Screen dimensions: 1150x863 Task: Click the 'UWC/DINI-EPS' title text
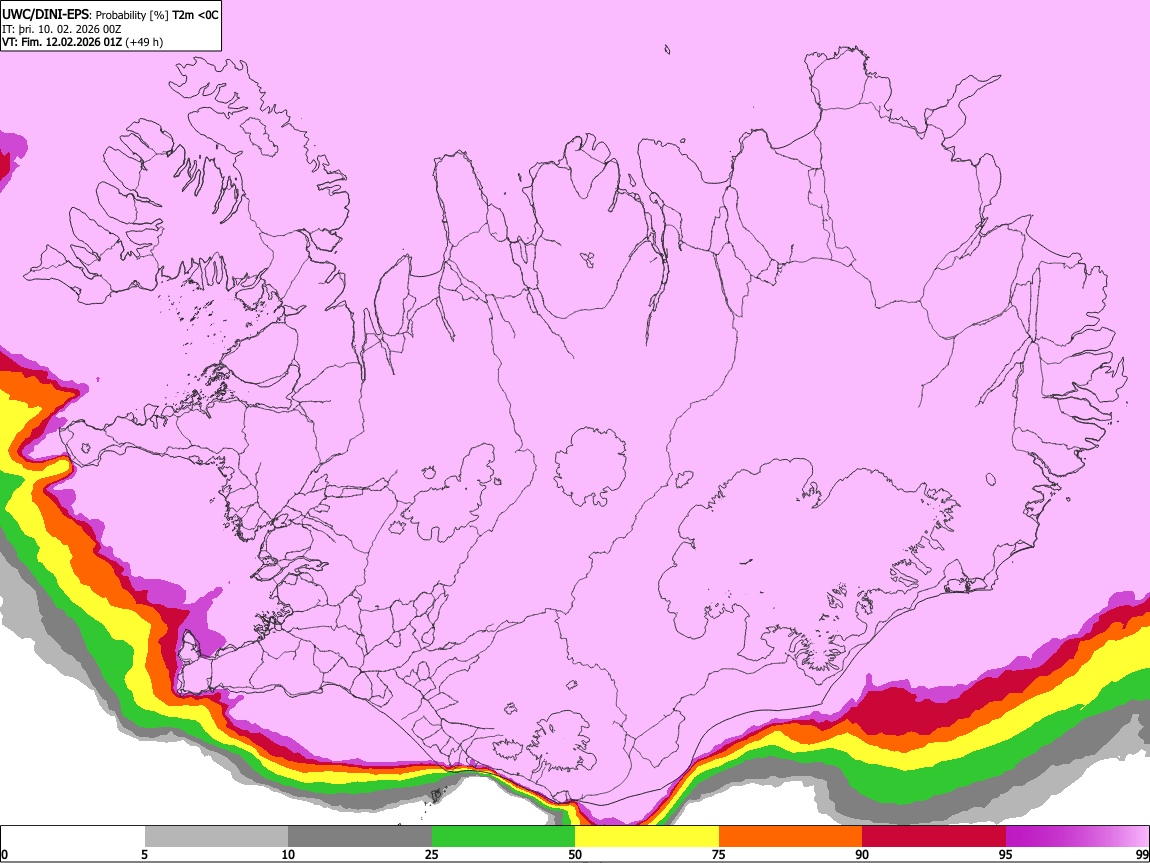46,15
